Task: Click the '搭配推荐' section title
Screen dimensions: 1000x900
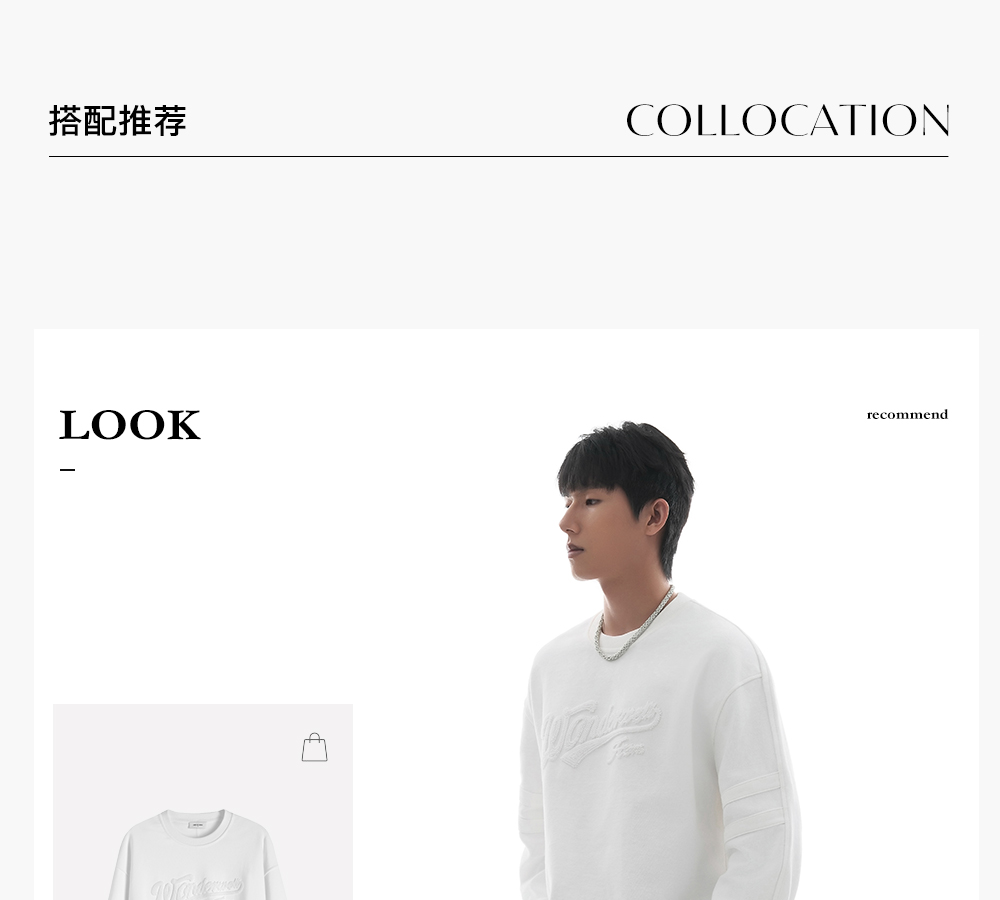Action: click(x=118, y=121)
